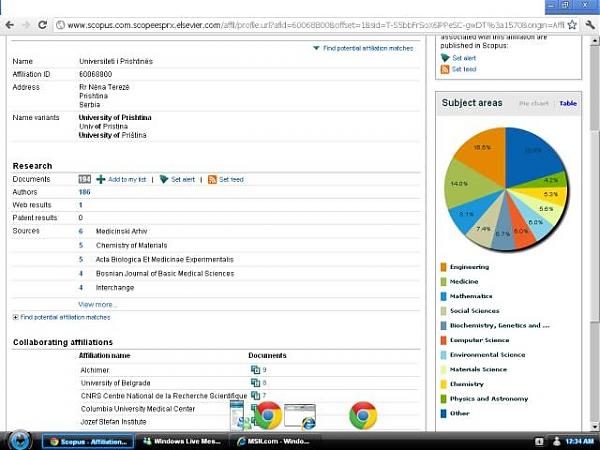Image resolution: width=600 pixels, height=450 pixels.
Task: Switch Subject areas to Pie chart view
Action: (534, 103)
